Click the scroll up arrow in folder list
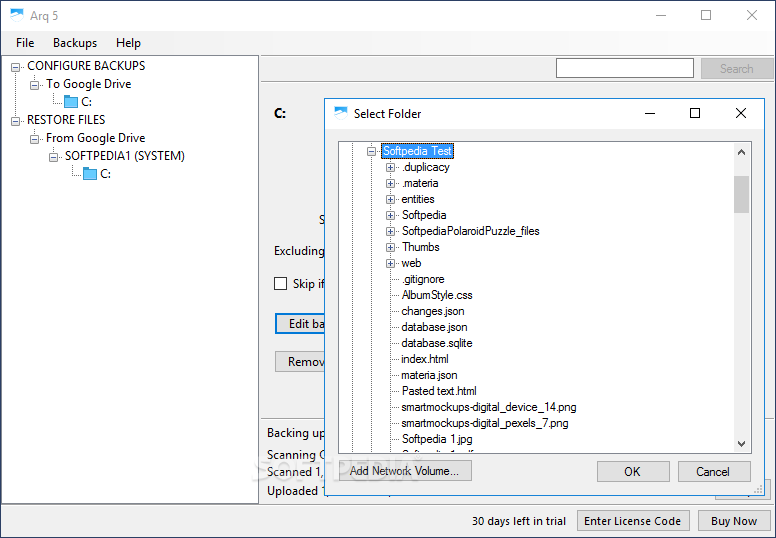The width and height of the screenshot is (776, 538). (741, 152)
